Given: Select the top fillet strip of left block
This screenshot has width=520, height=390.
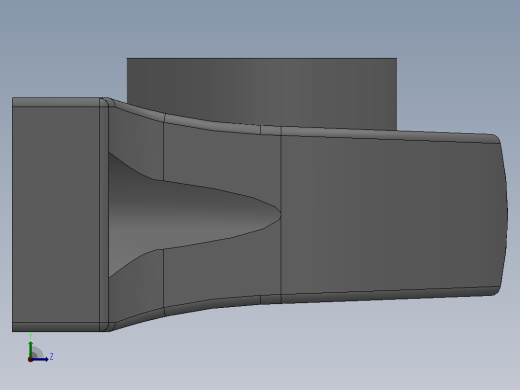Looking at the screenshot, I should coord(56,102).
